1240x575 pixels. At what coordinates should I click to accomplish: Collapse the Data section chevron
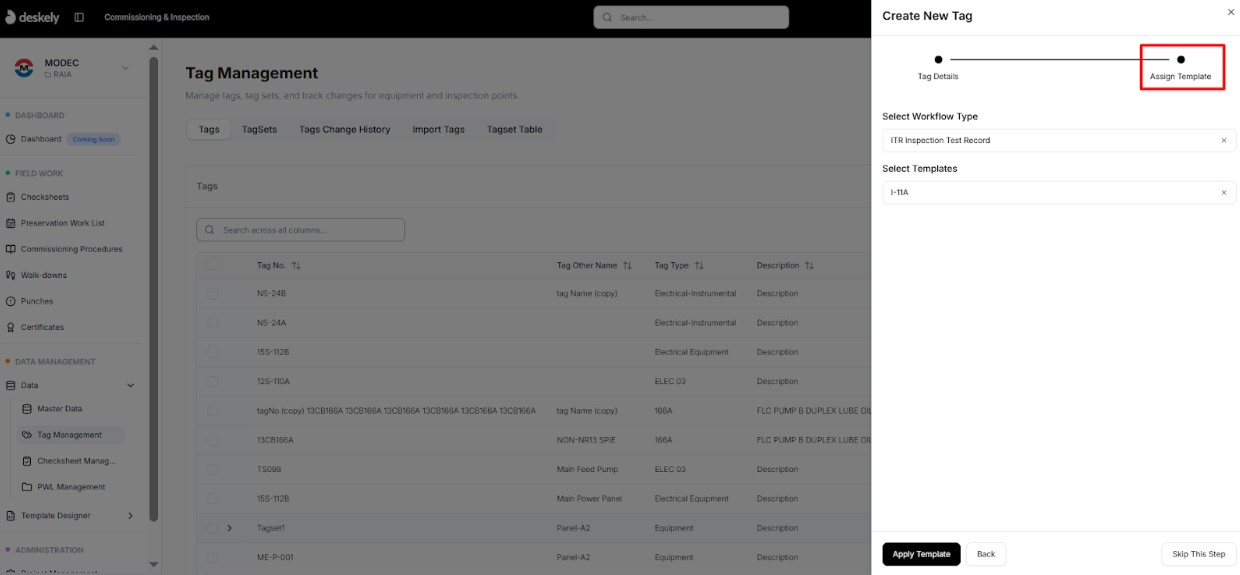pyautogui.click(x=130, y=385)
